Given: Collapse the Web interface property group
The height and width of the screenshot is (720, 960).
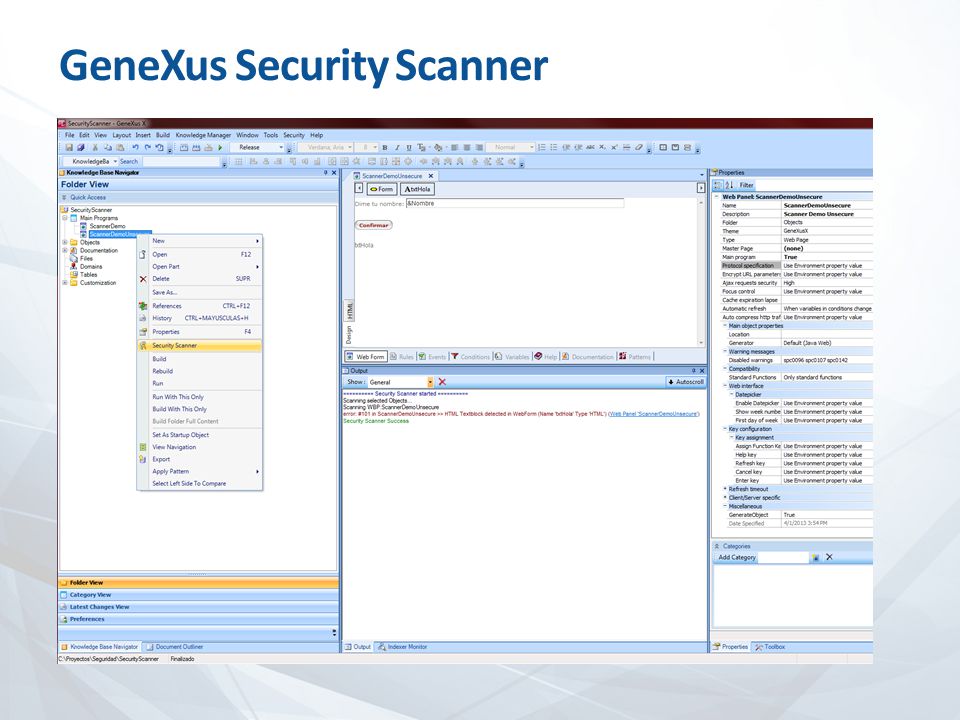Looking at the screenshot, I should 726,386.
